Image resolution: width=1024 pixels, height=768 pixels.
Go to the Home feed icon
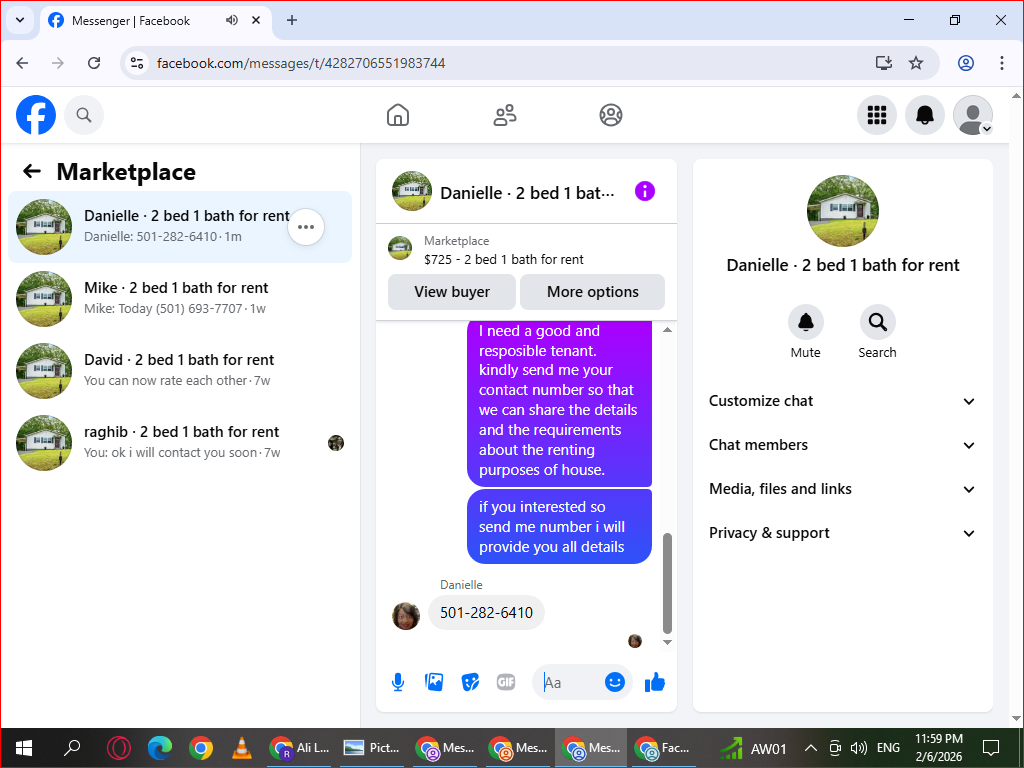coord(398,115)
